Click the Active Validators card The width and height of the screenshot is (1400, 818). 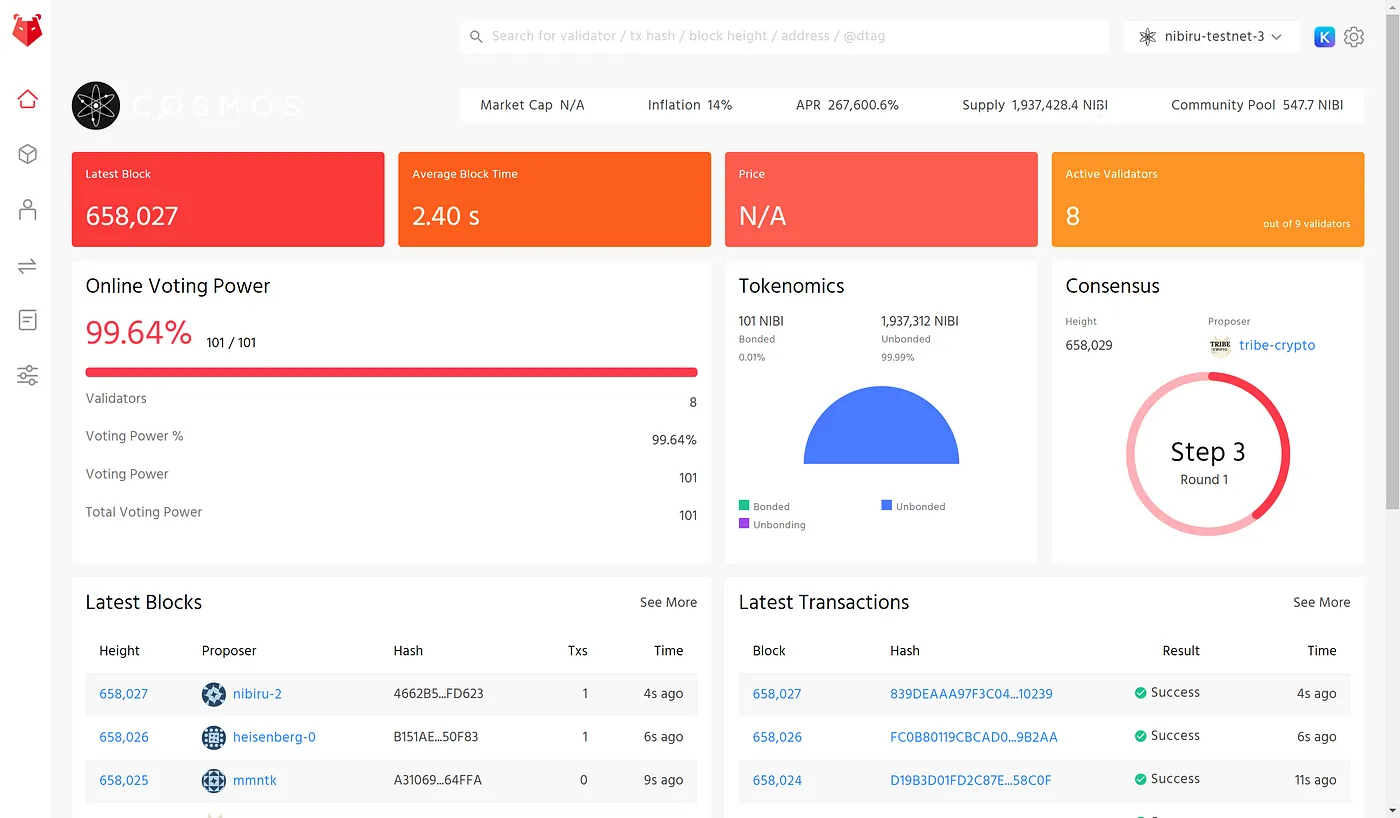[x=1208, y=199]
